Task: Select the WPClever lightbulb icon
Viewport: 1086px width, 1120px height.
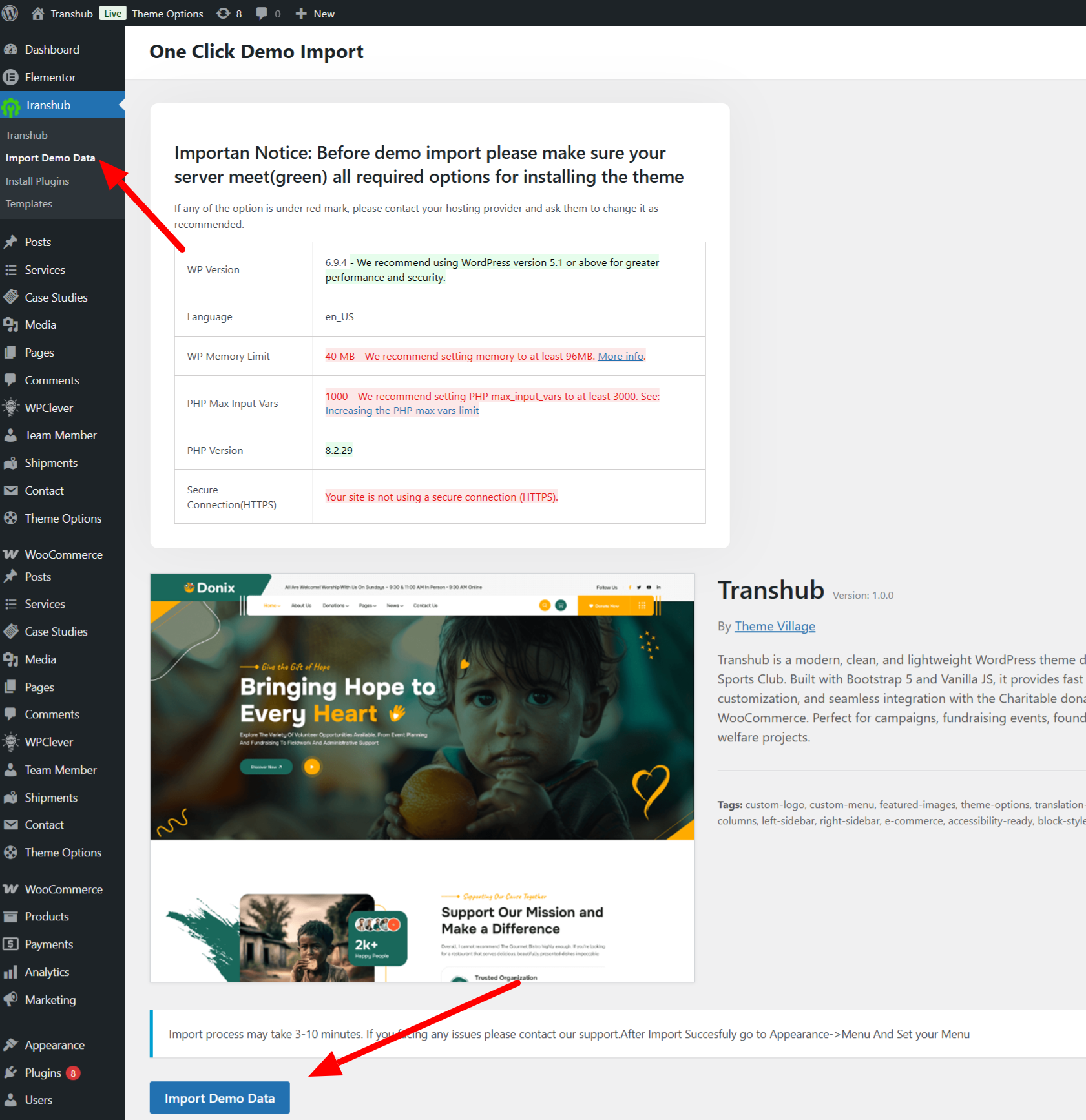Action: pos(12,408)
